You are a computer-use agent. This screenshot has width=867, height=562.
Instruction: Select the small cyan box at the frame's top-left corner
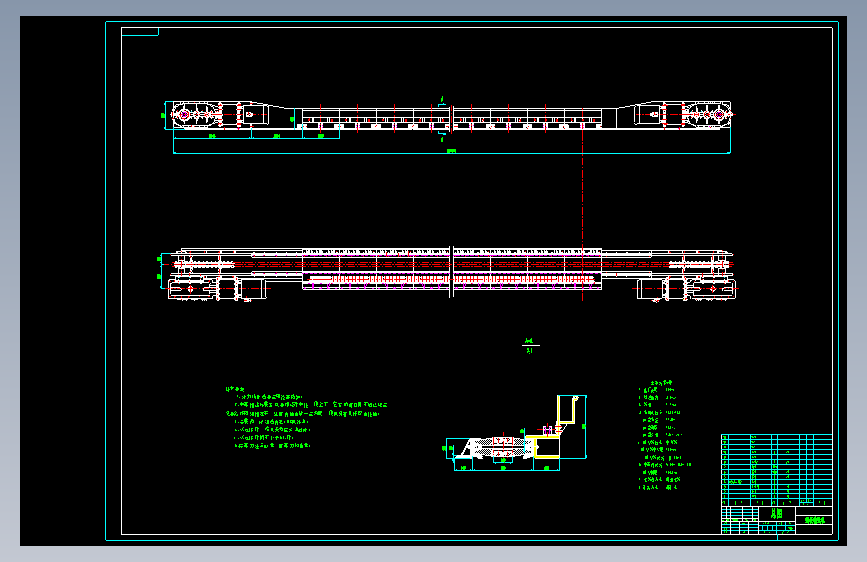140,32
